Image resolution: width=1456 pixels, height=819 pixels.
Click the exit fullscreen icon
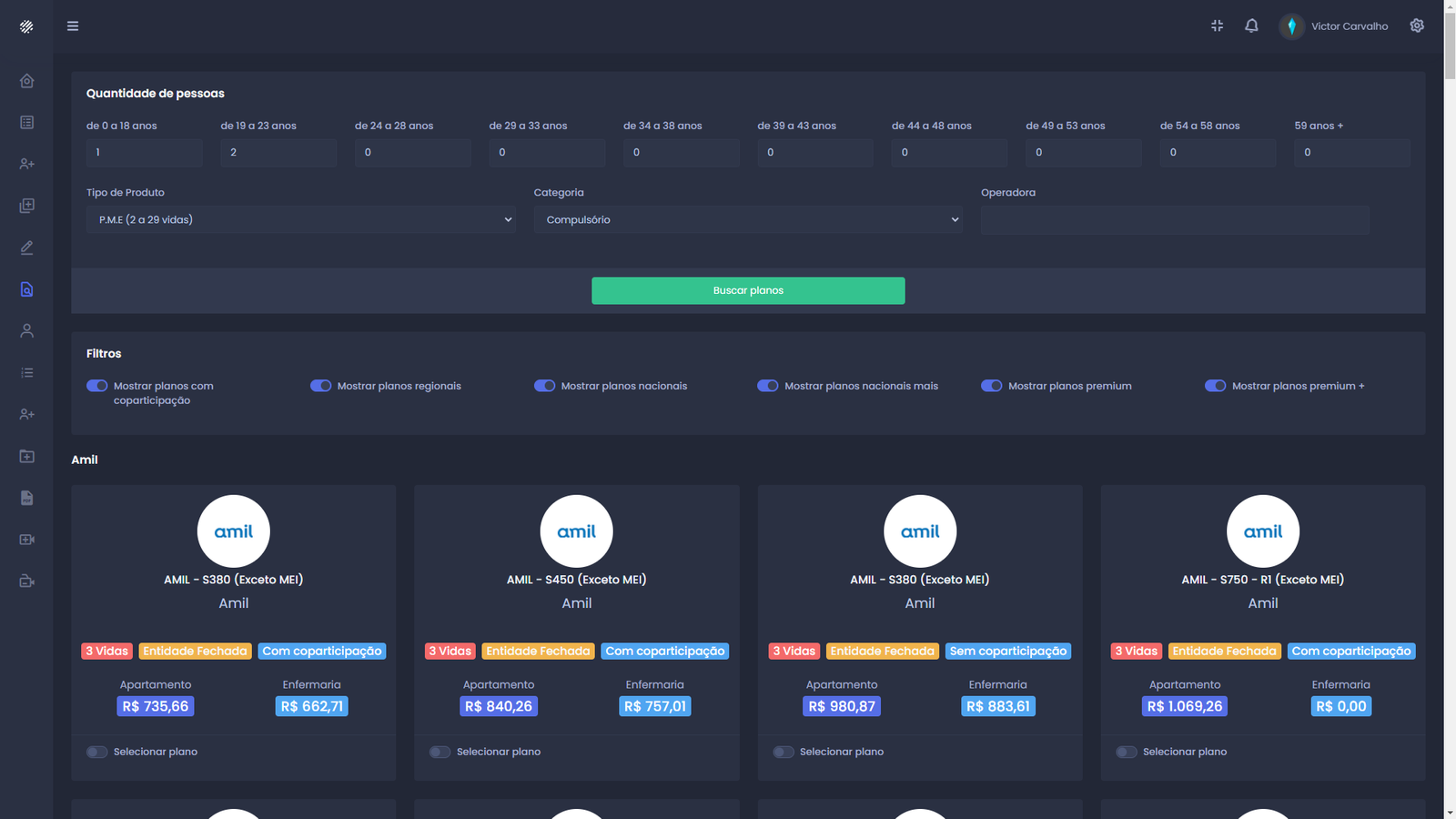[x=1217, y=25]
